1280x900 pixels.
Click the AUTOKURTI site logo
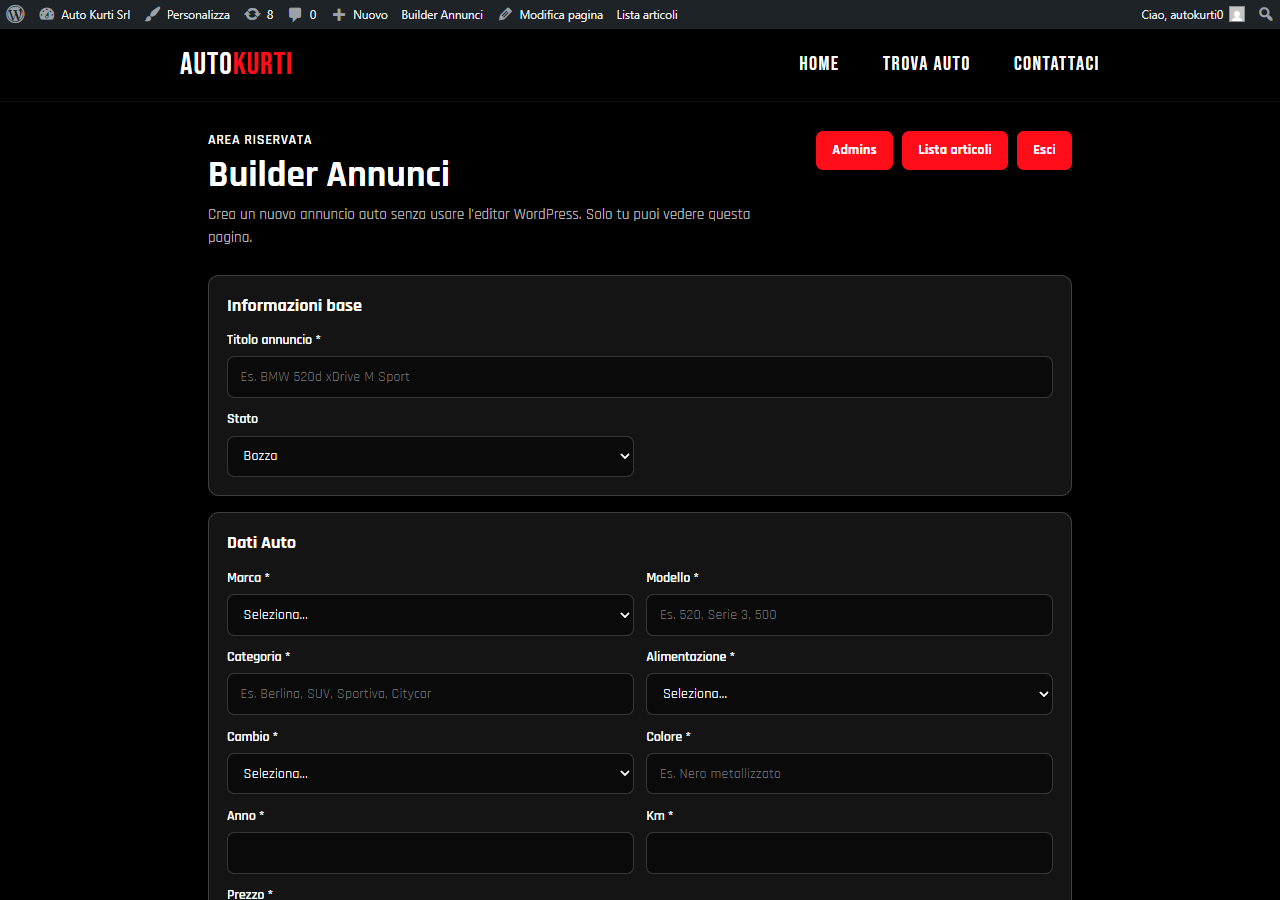point(236,64)
